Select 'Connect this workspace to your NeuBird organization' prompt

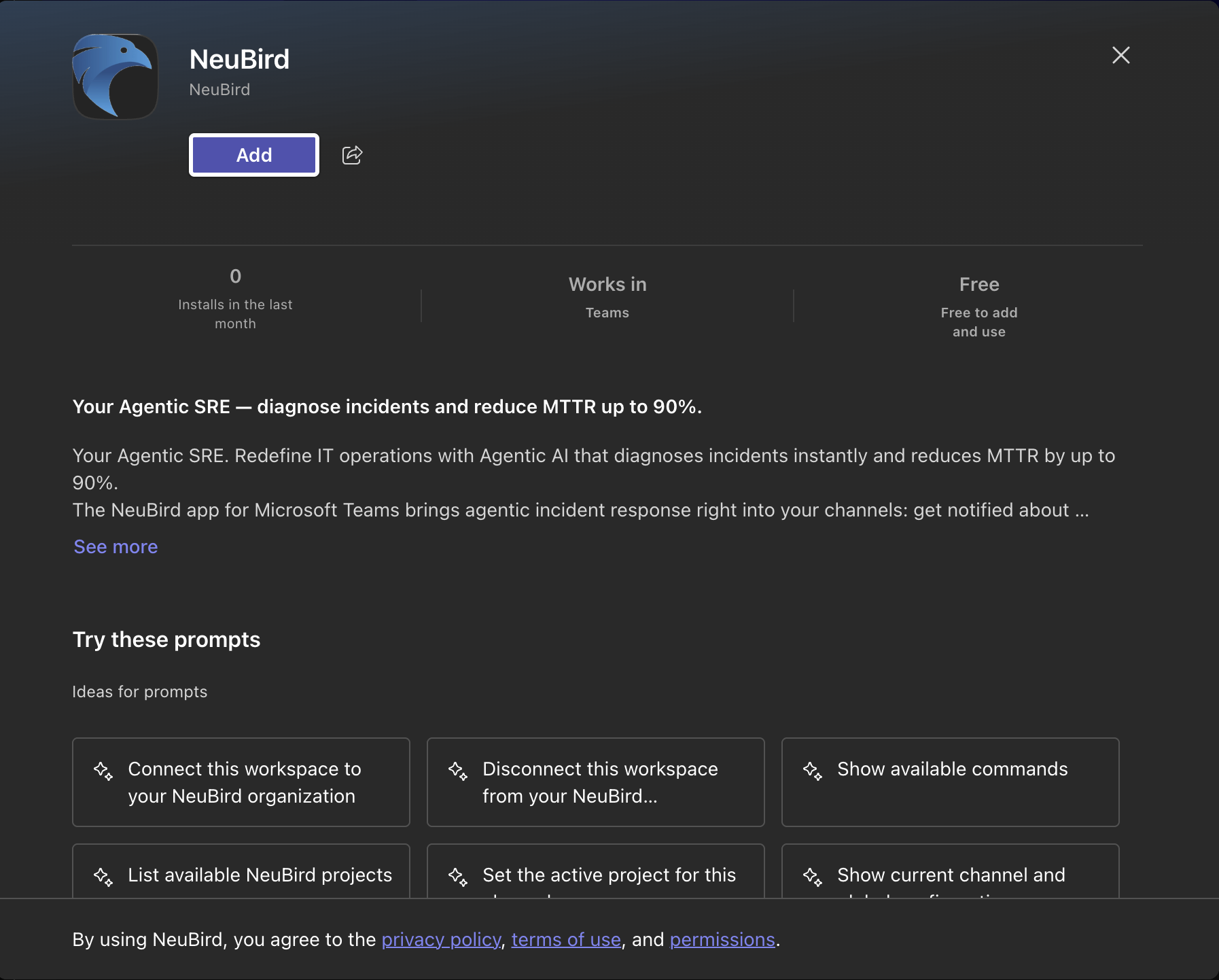point(241,782)
